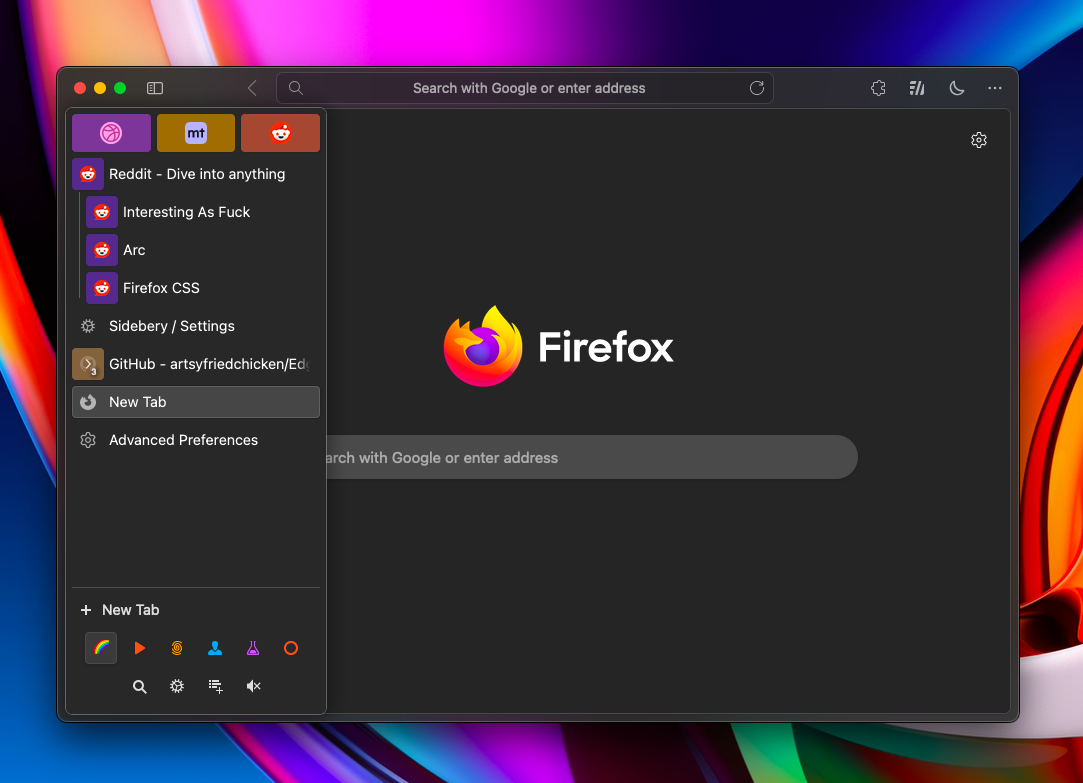Click the Reddit favicon of the Arc tab
1083x783 pixels.
[102, 250]
